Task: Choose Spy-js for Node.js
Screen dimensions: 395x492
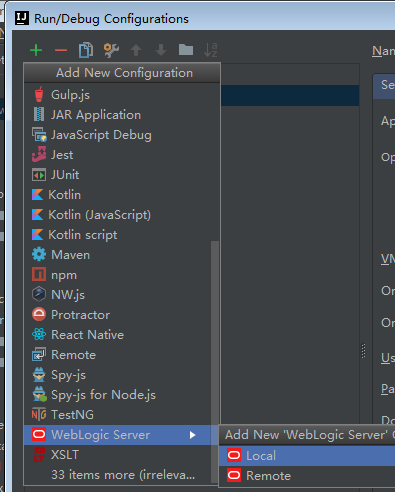Action: click(x=118, y=395)
